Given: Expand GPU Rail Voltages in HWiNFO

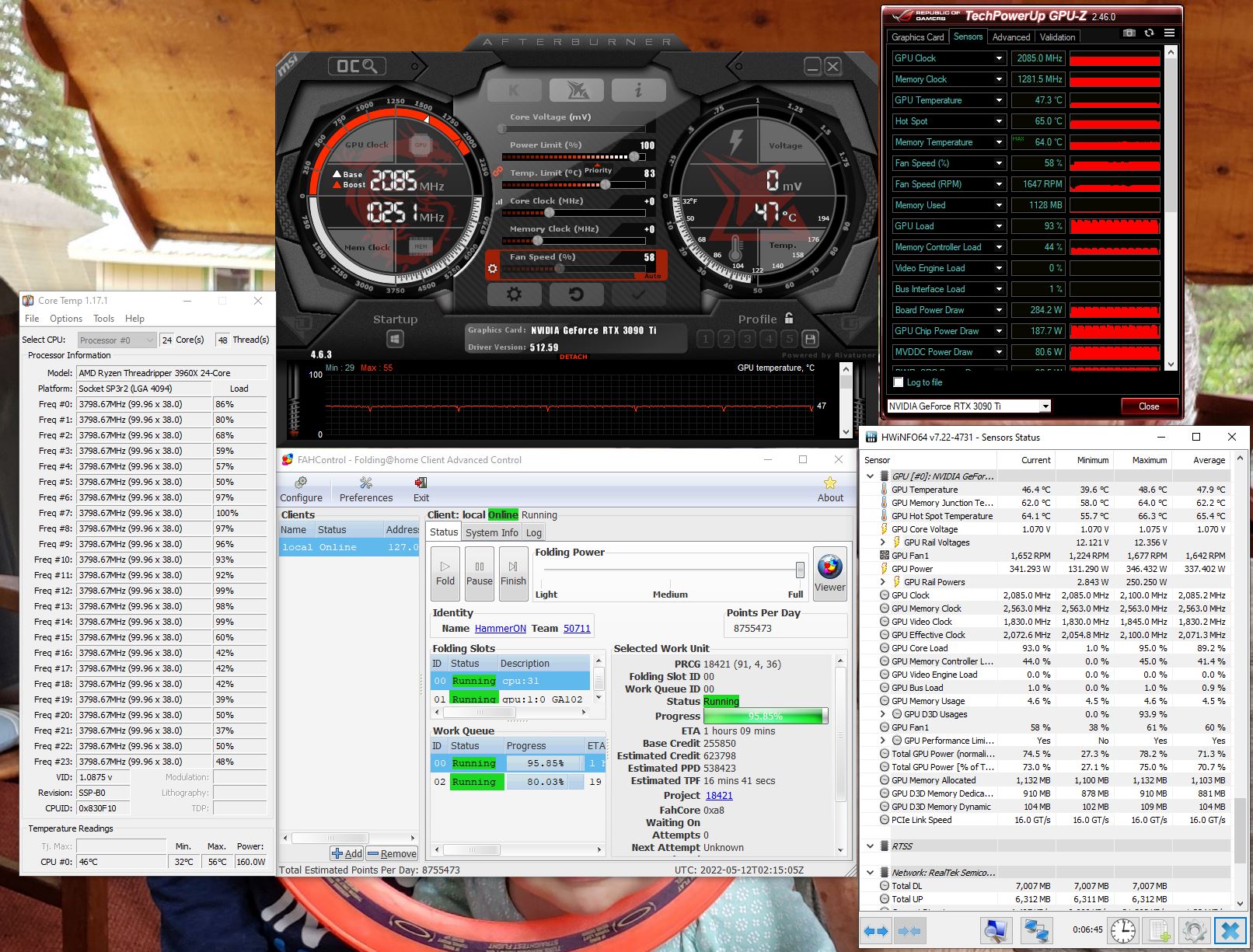Looking at the screenshot, I should (883, 542).
